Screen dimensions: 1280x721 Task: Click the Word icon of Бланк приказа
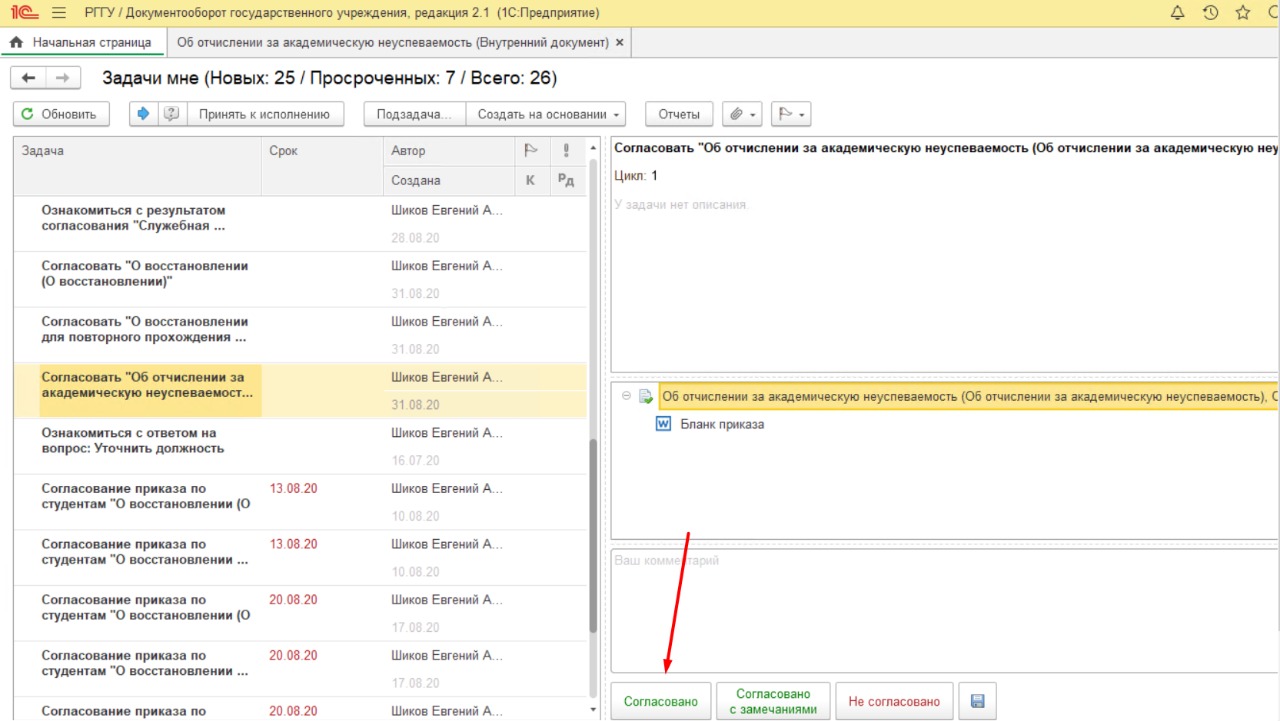point(662,424)
